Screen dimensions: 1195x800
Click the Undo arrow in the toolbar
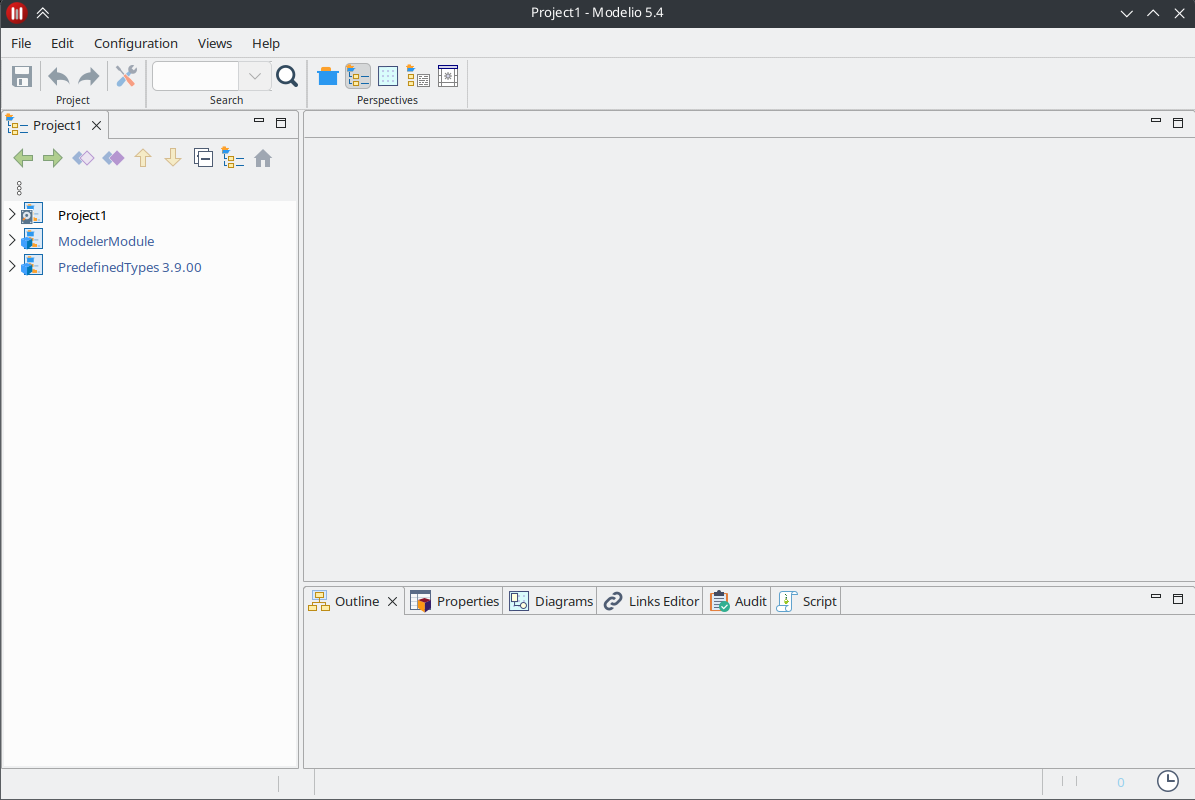tap(59, 76)
